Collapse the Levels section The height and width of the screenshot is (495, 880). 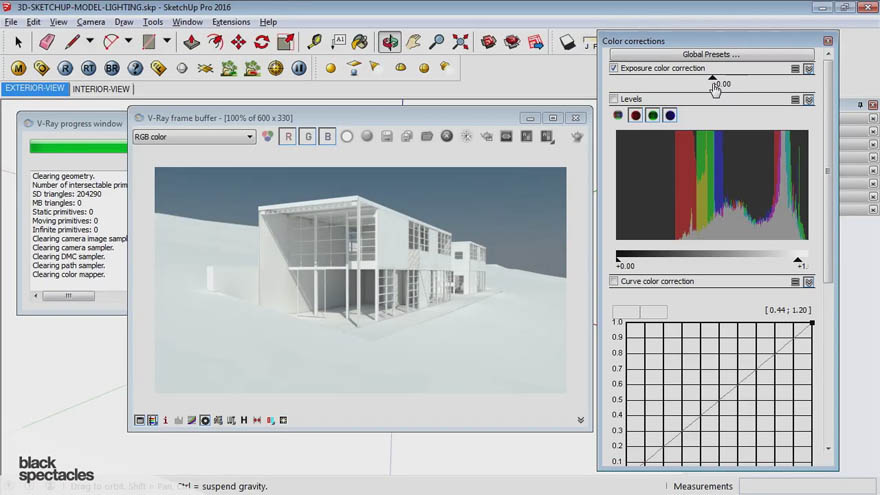click(809, 99)
